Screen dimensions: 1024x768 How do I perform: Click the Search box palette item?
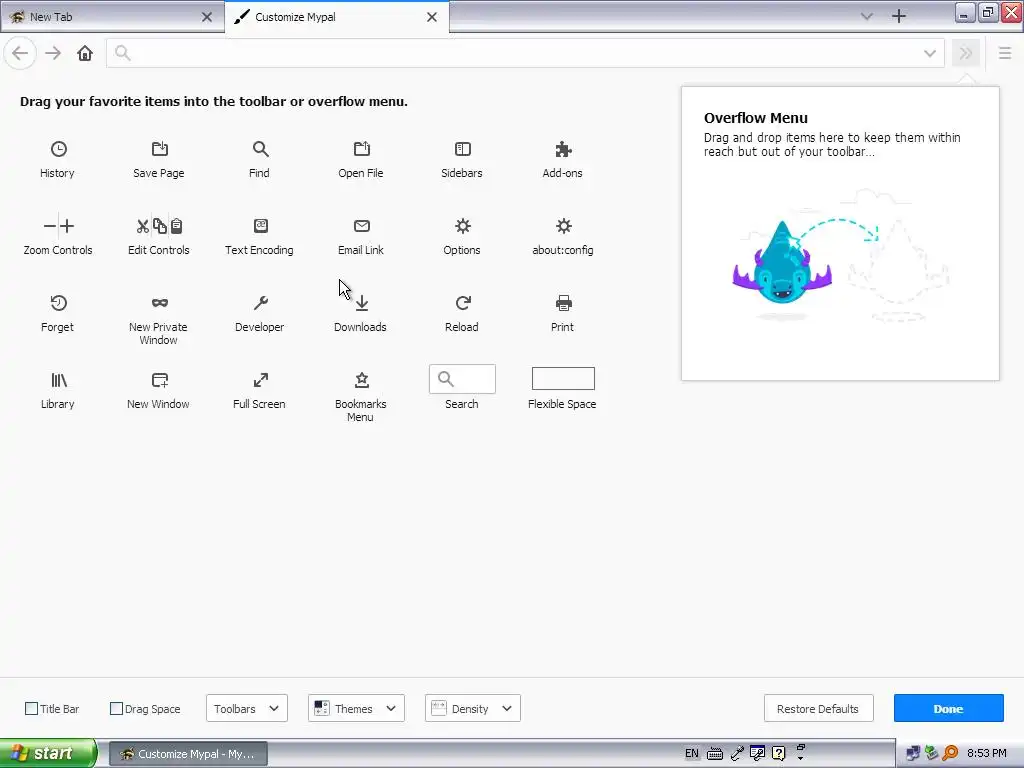[462, 379]
